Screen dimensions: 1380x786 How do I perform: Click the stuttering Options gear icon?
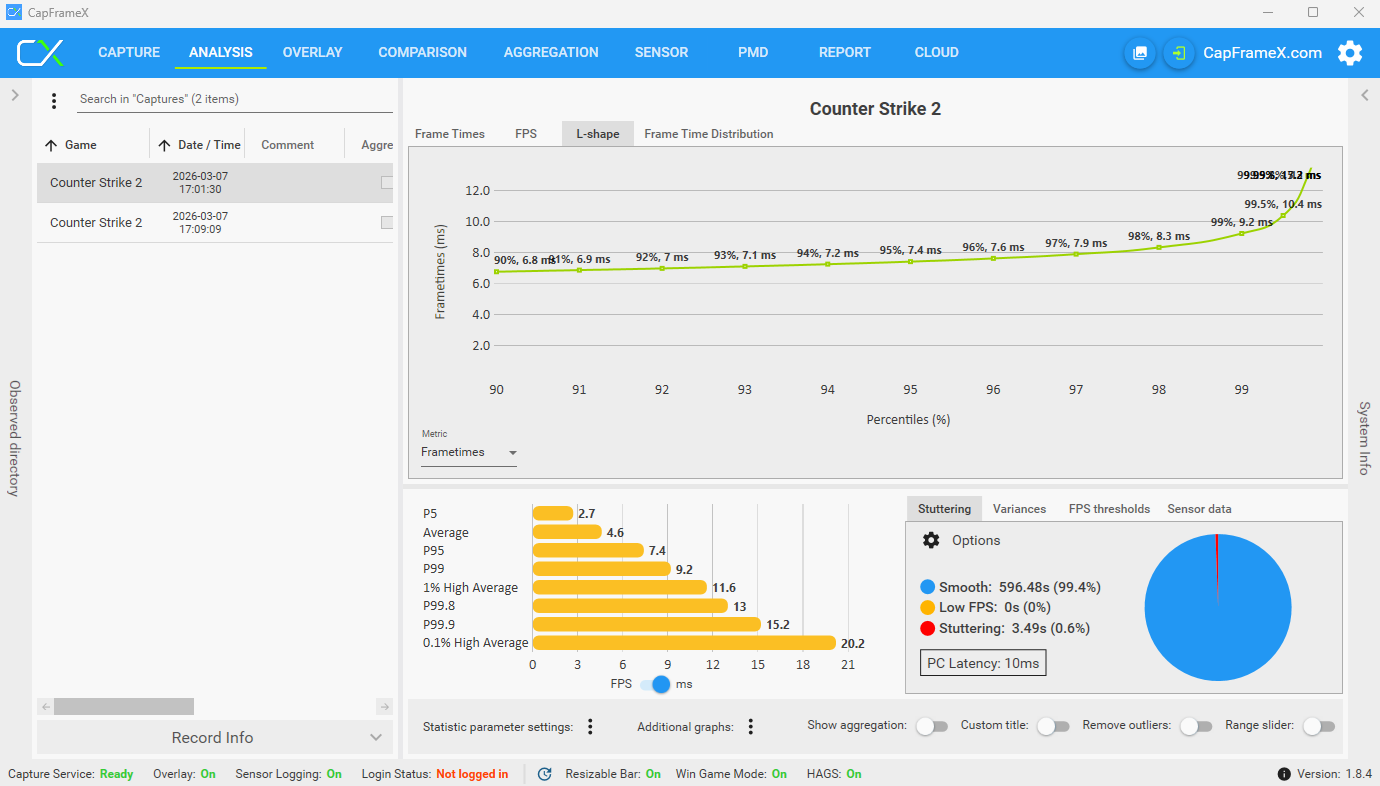tap(931, 540)
